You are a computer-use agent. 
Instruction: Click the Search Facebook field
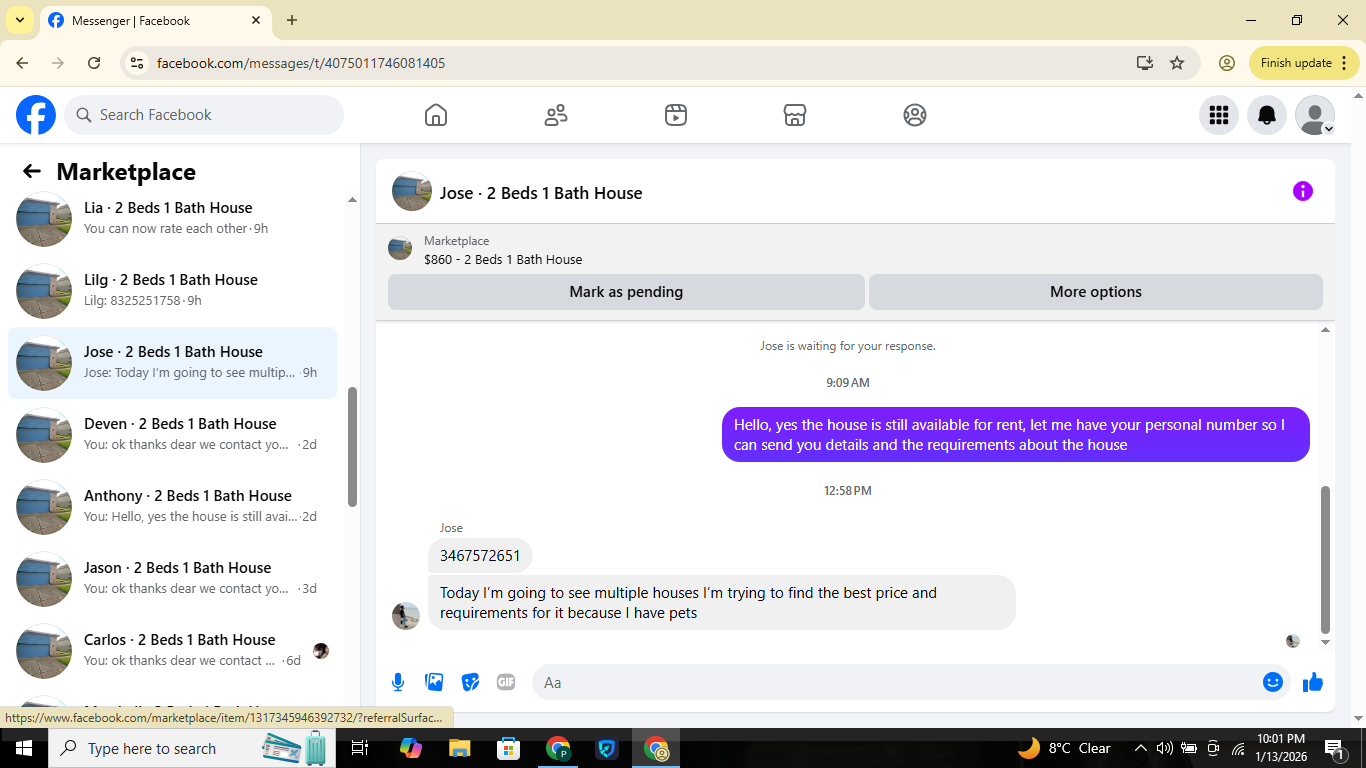point(204,115)
